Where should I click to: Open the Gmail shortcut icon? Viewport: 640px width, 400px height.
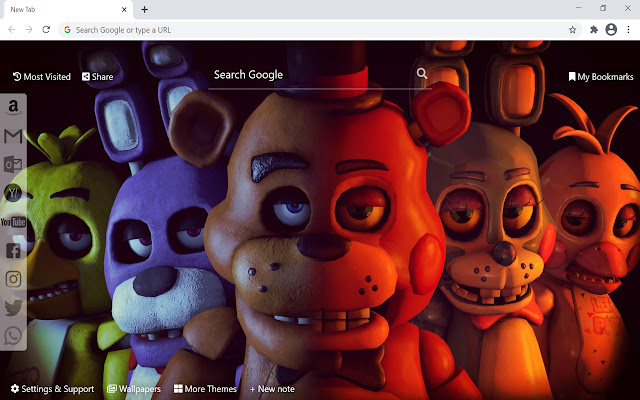coord(13,136)
